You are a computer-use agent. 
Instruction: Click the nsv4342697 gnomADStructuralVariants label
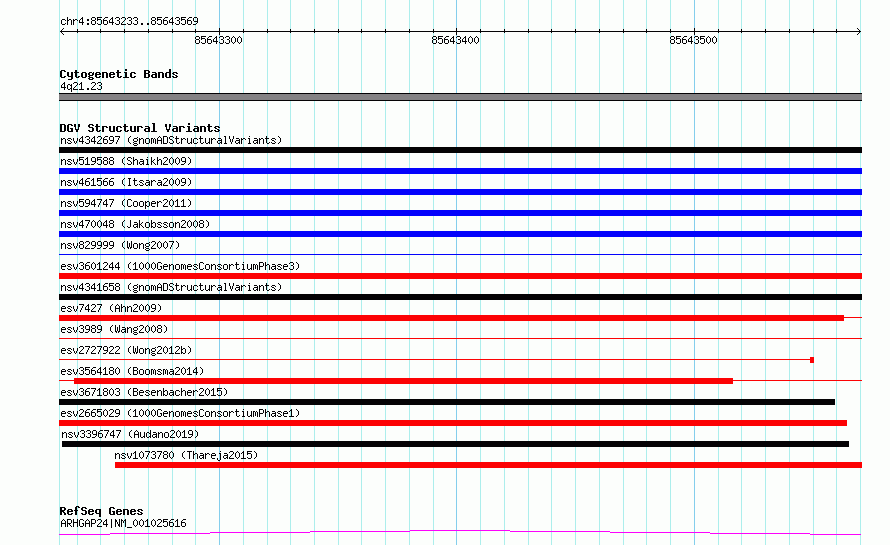[171, 140]
